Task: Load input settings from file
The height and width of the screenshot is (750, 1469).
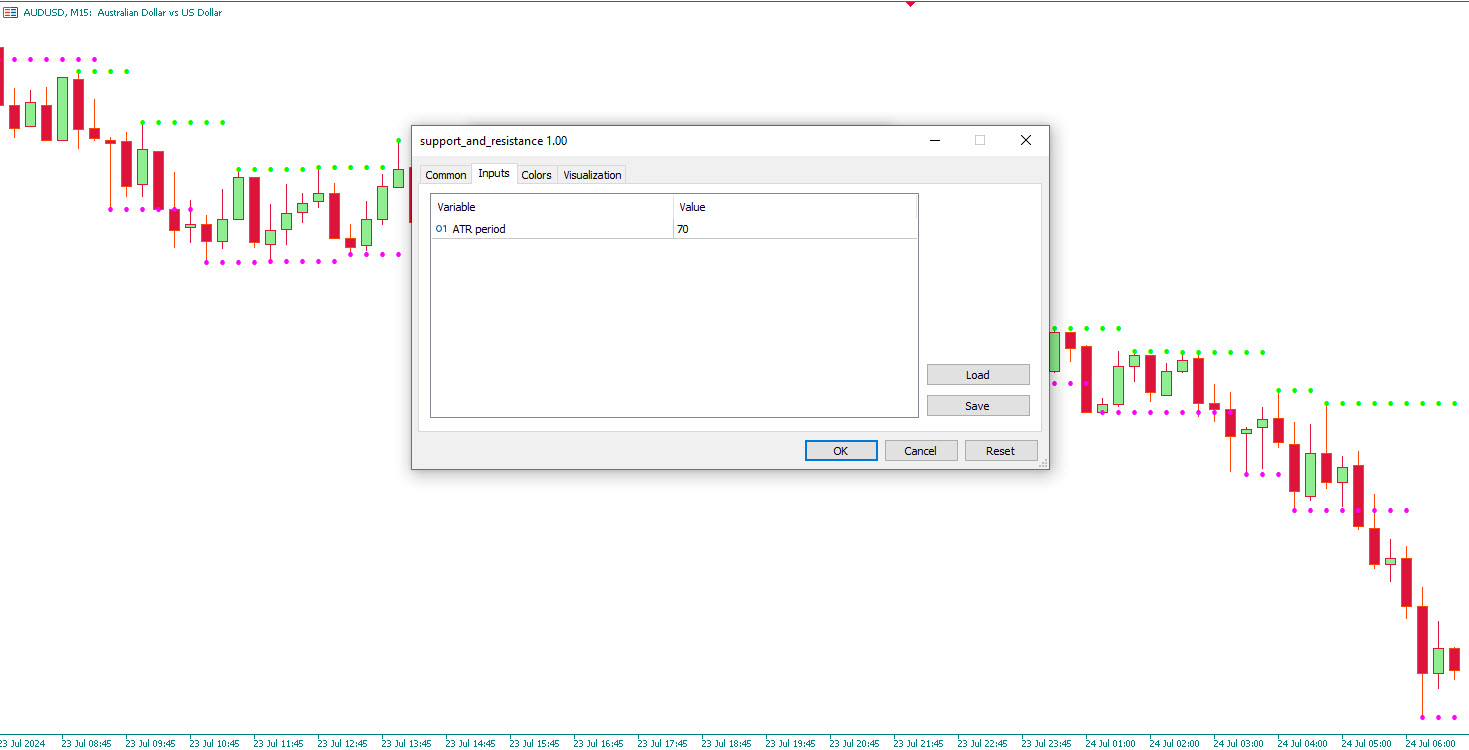Action: tap(978, 375)
